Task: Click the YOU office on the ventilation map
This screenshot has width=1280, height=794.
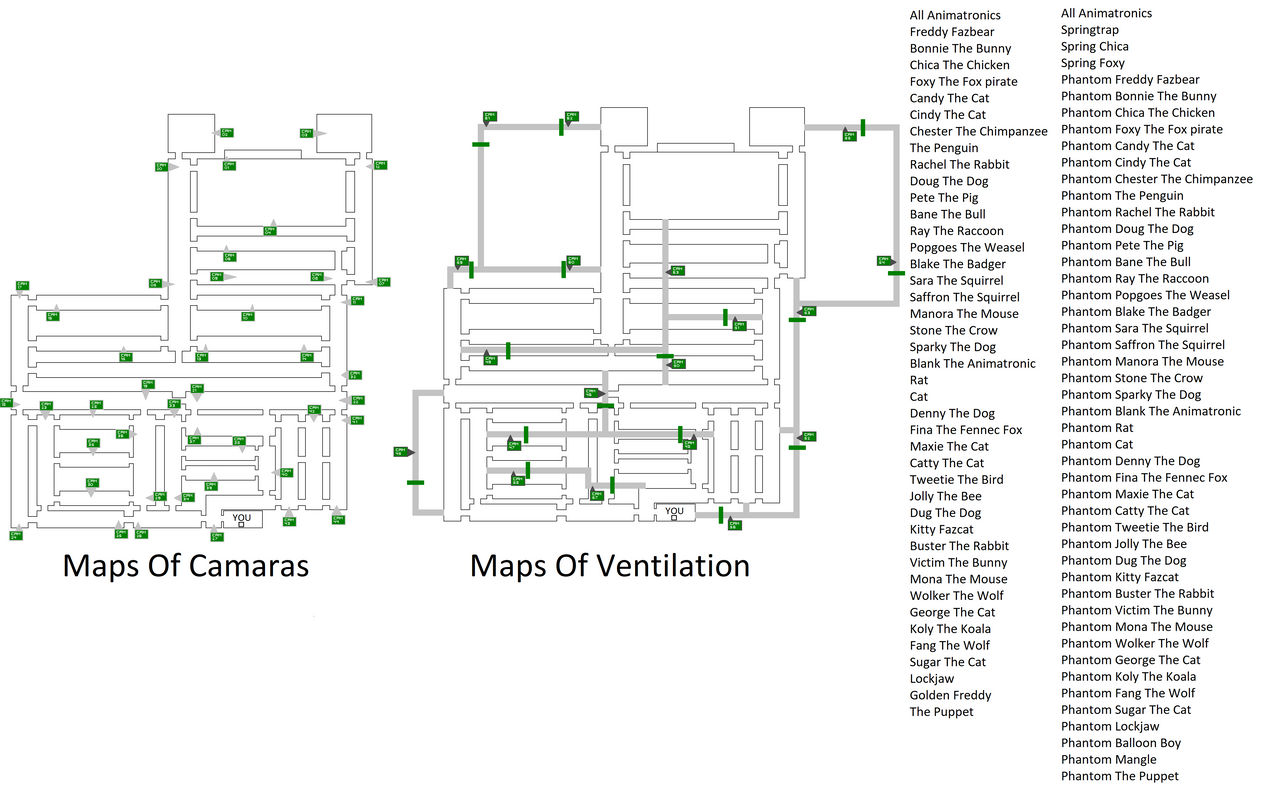Action: (675, 513)
